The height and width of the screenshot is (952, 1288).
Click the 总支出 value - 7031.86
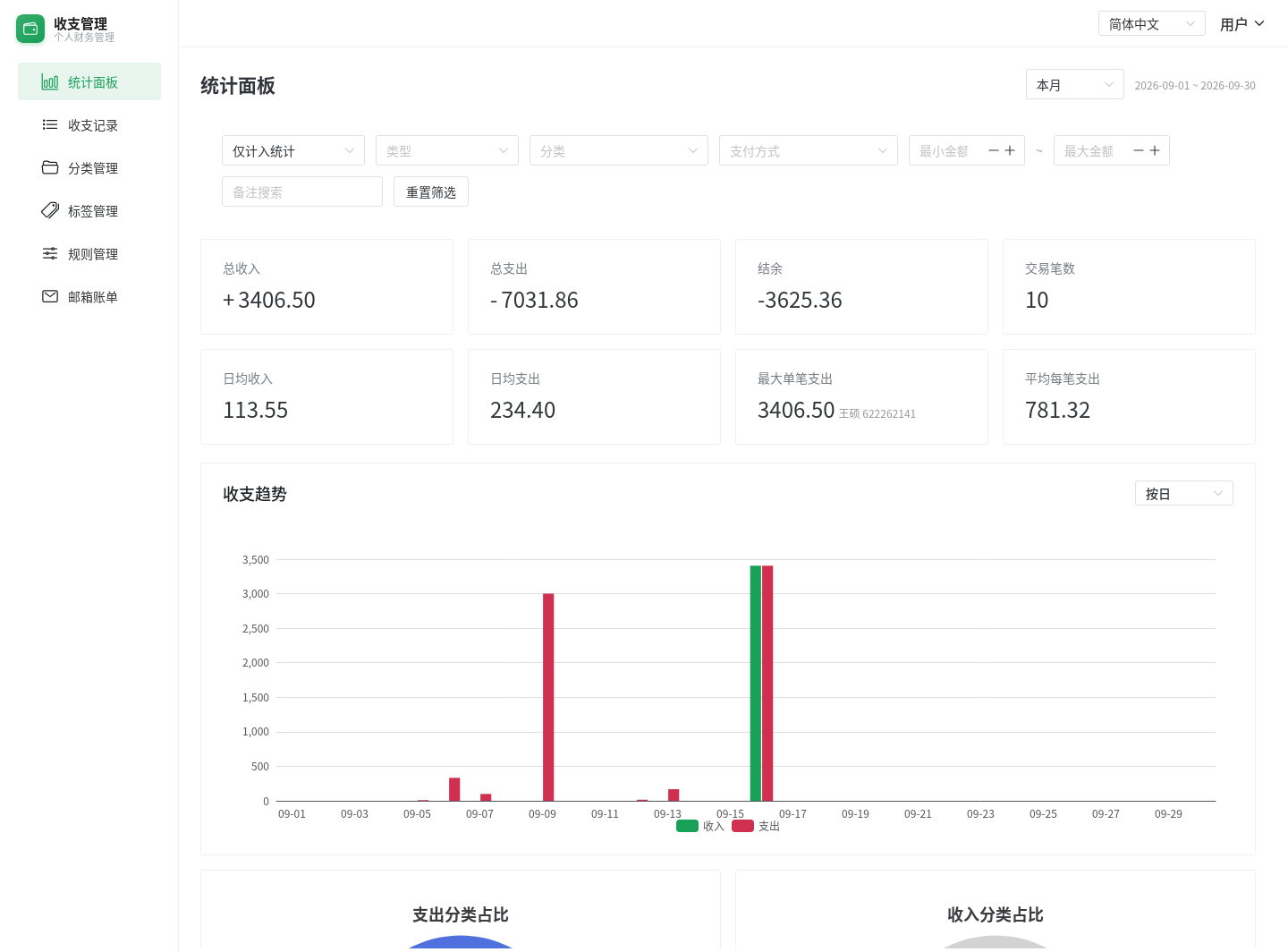point(534,300)
